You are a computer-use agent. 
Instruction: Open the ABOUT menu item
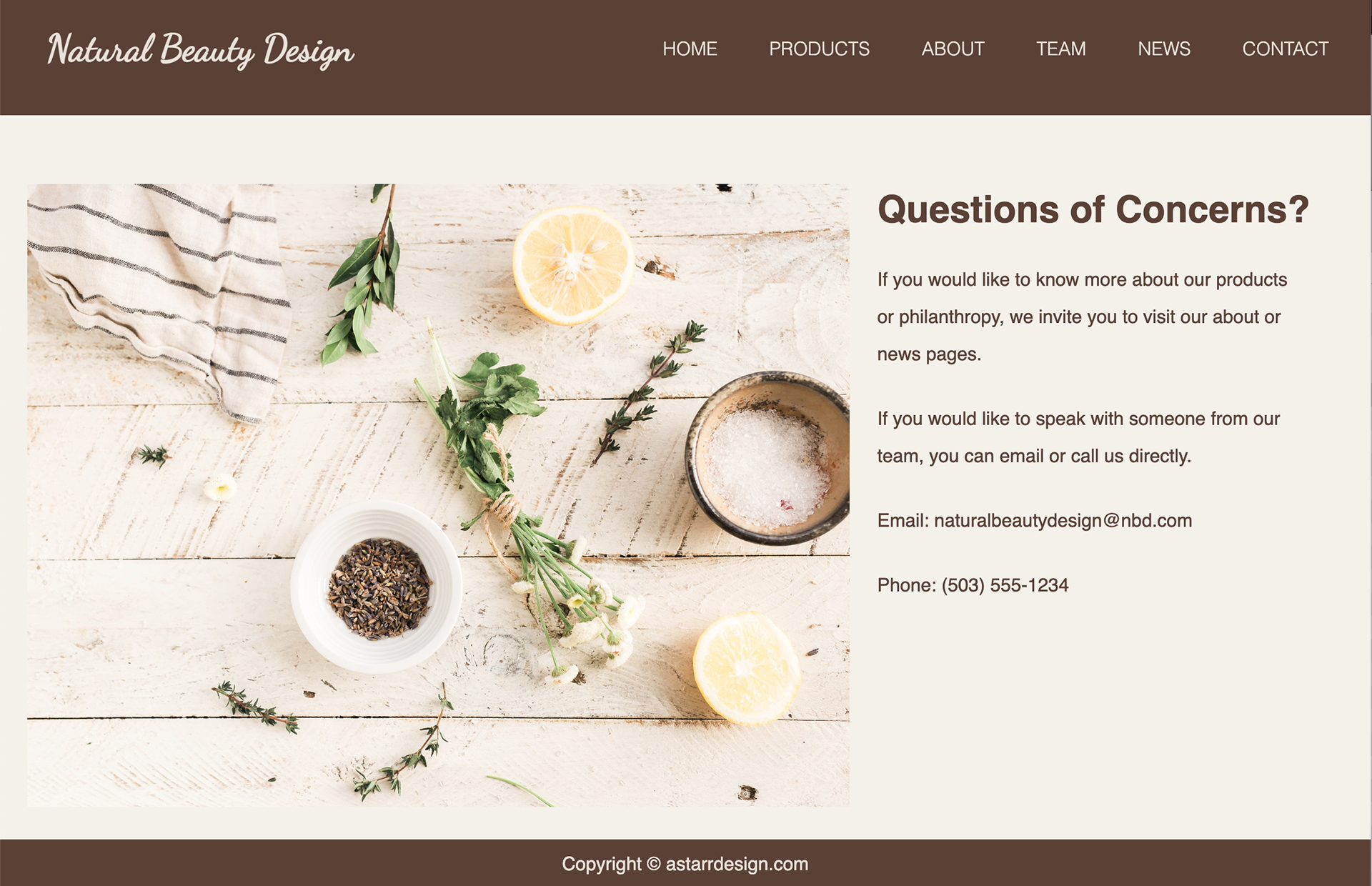953,49
